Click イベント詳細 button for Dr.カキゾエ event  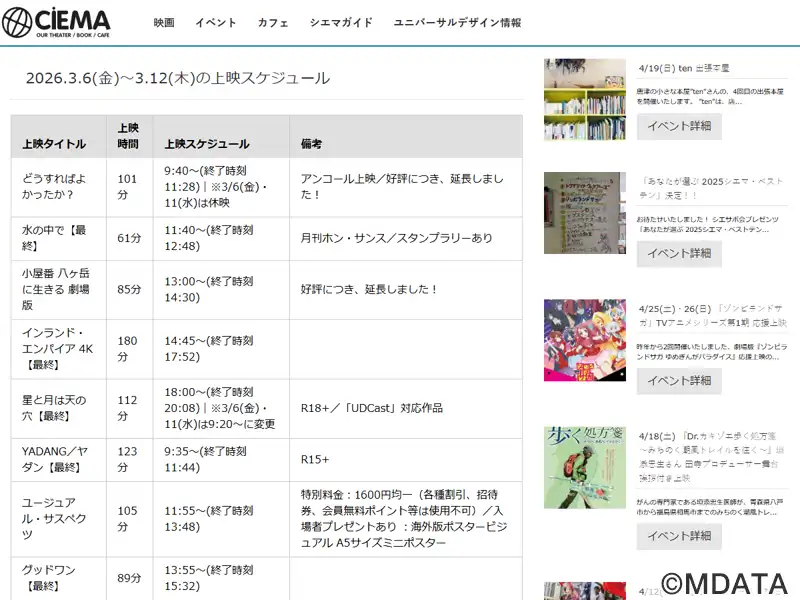[679, 536]
